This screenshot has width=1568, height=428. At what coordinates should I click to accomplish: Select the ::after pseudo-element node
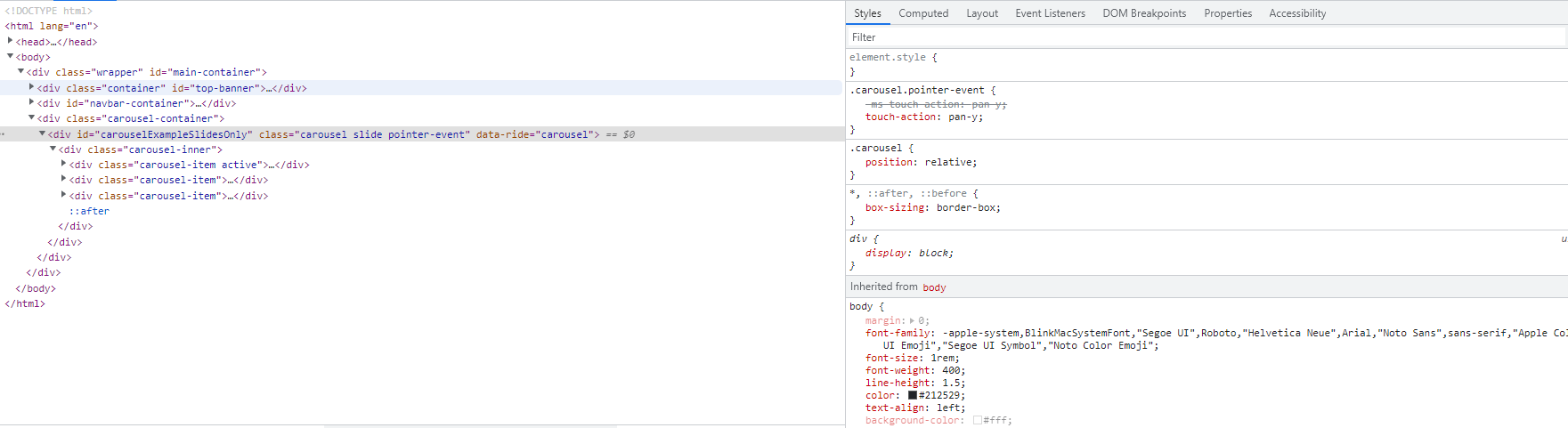[89, 211]
